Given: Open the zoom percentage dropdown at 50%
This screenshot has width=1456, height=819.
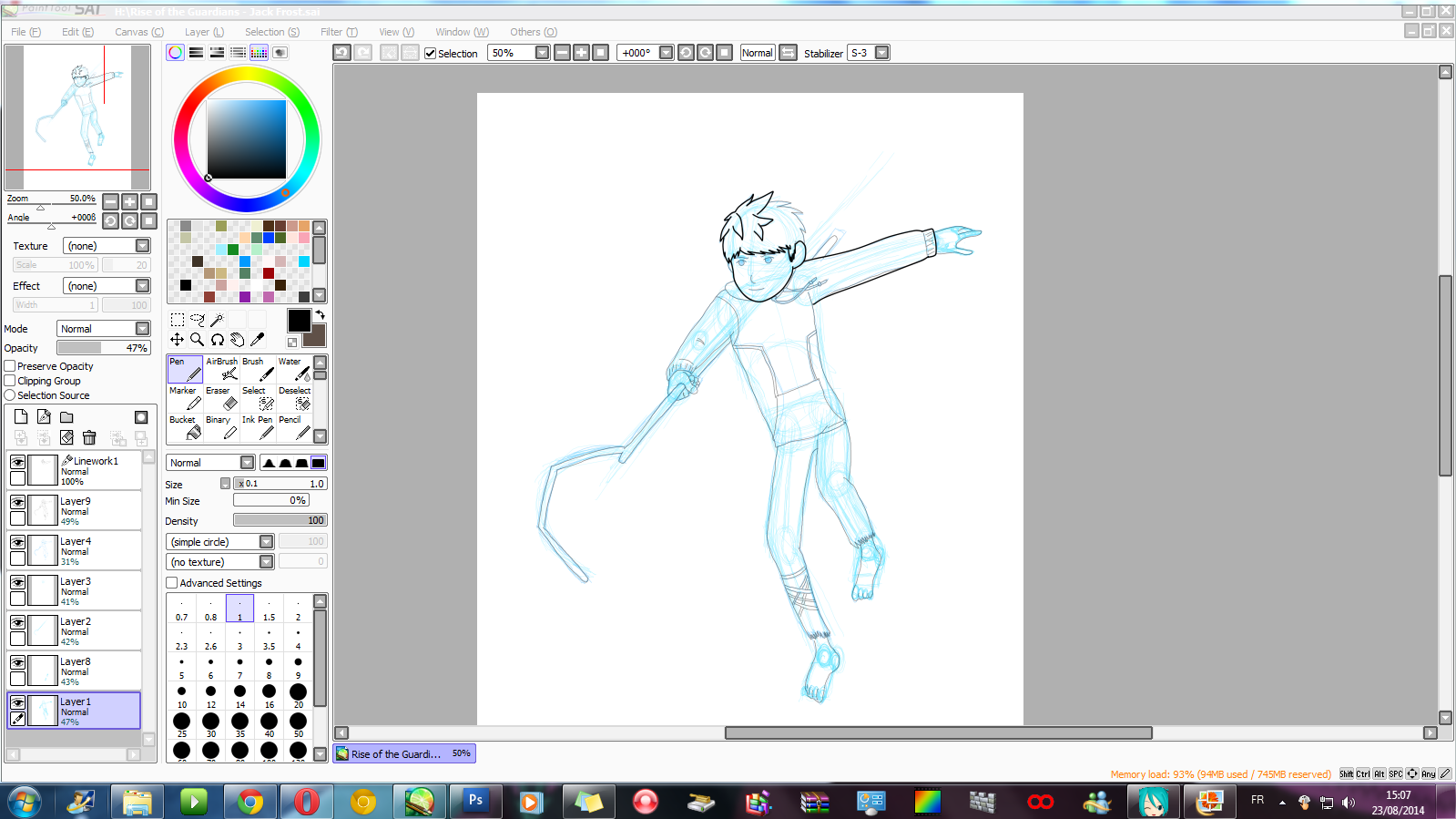Looking at the screenshot, I should pyautogui.click(x=542, y=53).
